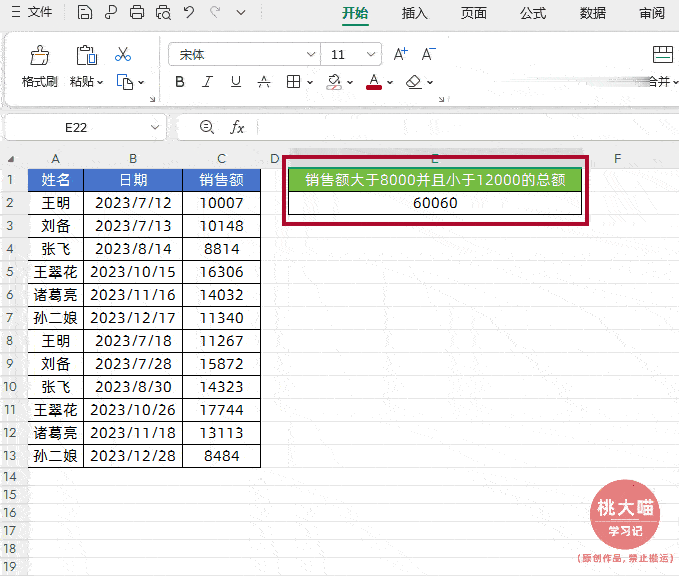Select cell with value 8484
Viewport: 679px width, 576px height.
point(221,456)
